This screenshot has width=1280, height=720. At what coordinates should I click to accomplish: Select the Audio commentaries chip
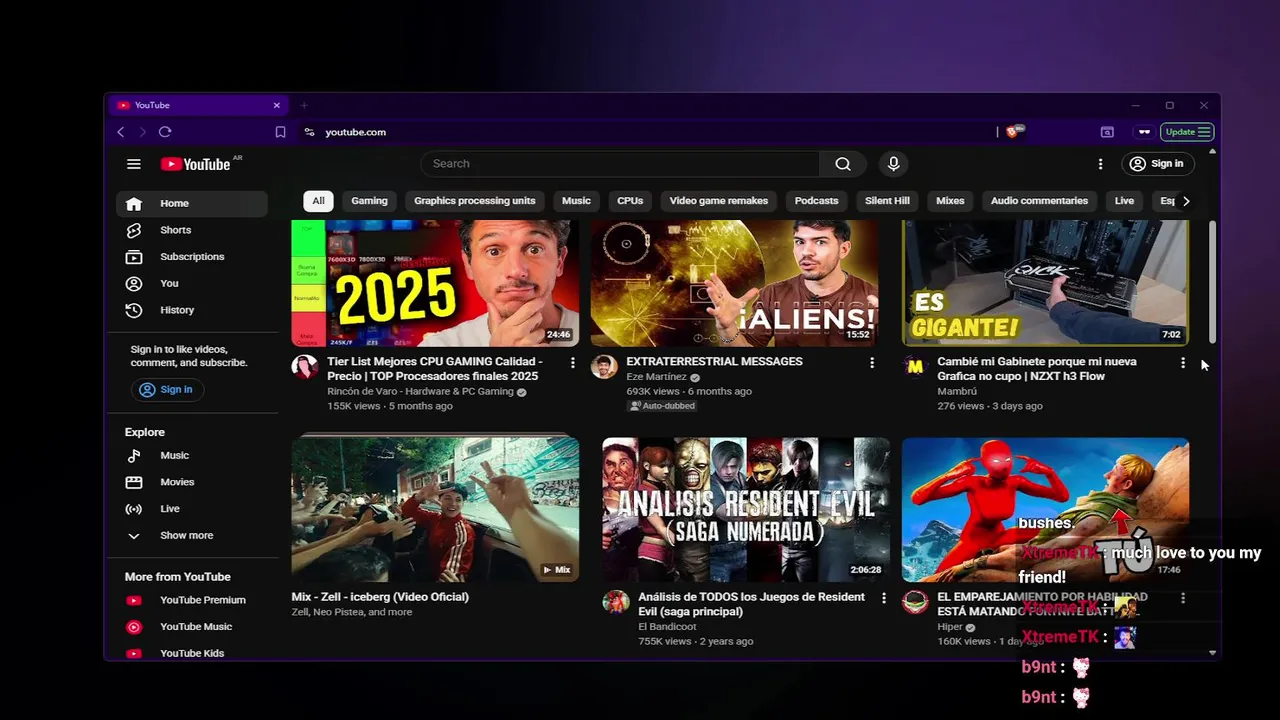[1039, 201]
